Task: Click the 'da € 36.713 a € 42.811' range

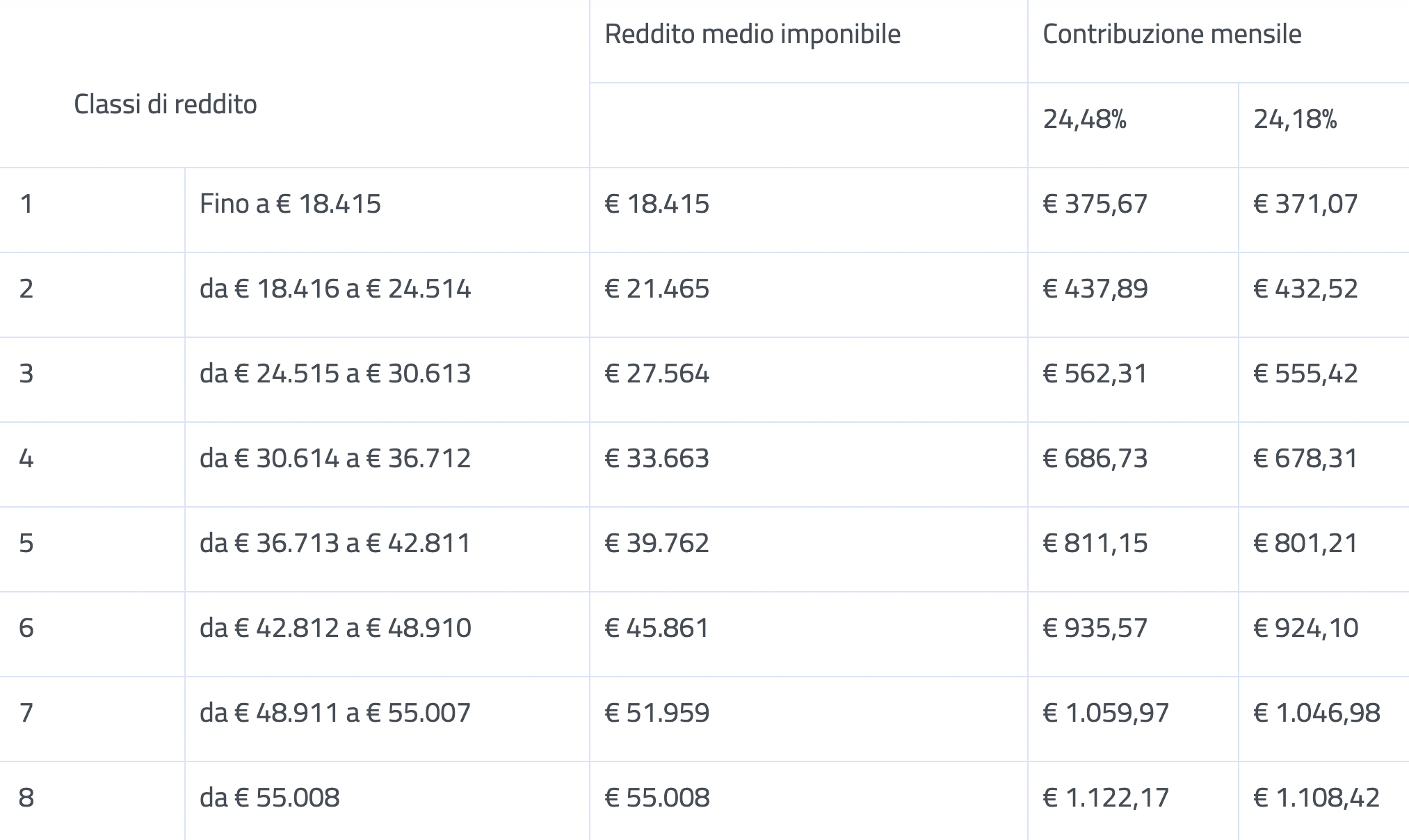Action: coord(335,543)
